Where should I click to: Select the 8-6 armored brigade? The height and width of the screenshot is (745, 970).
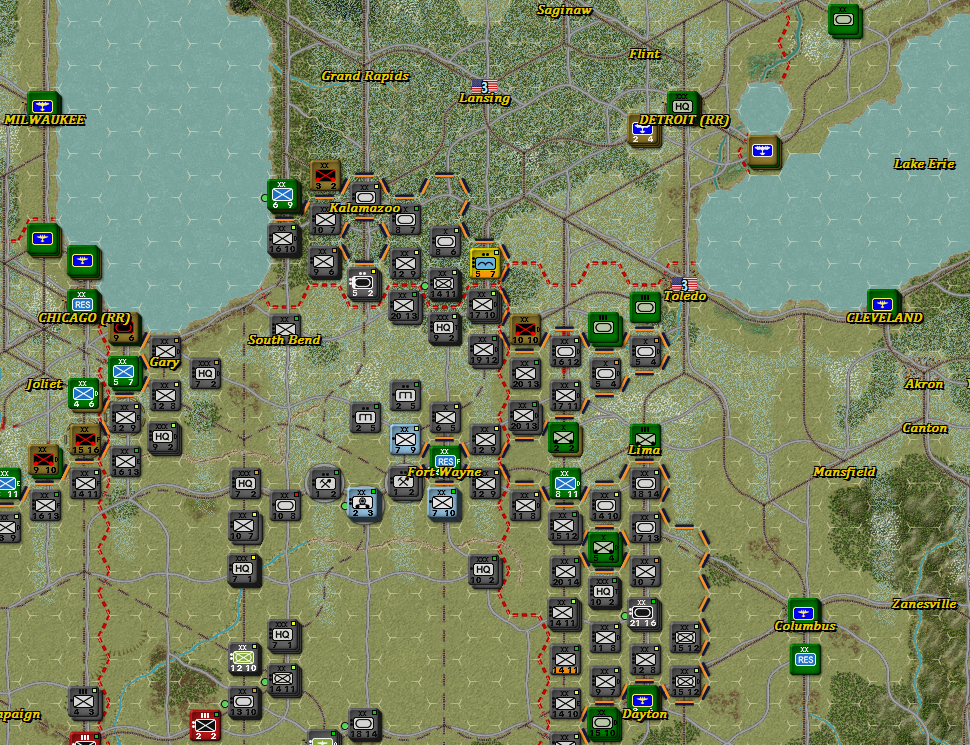445,242
